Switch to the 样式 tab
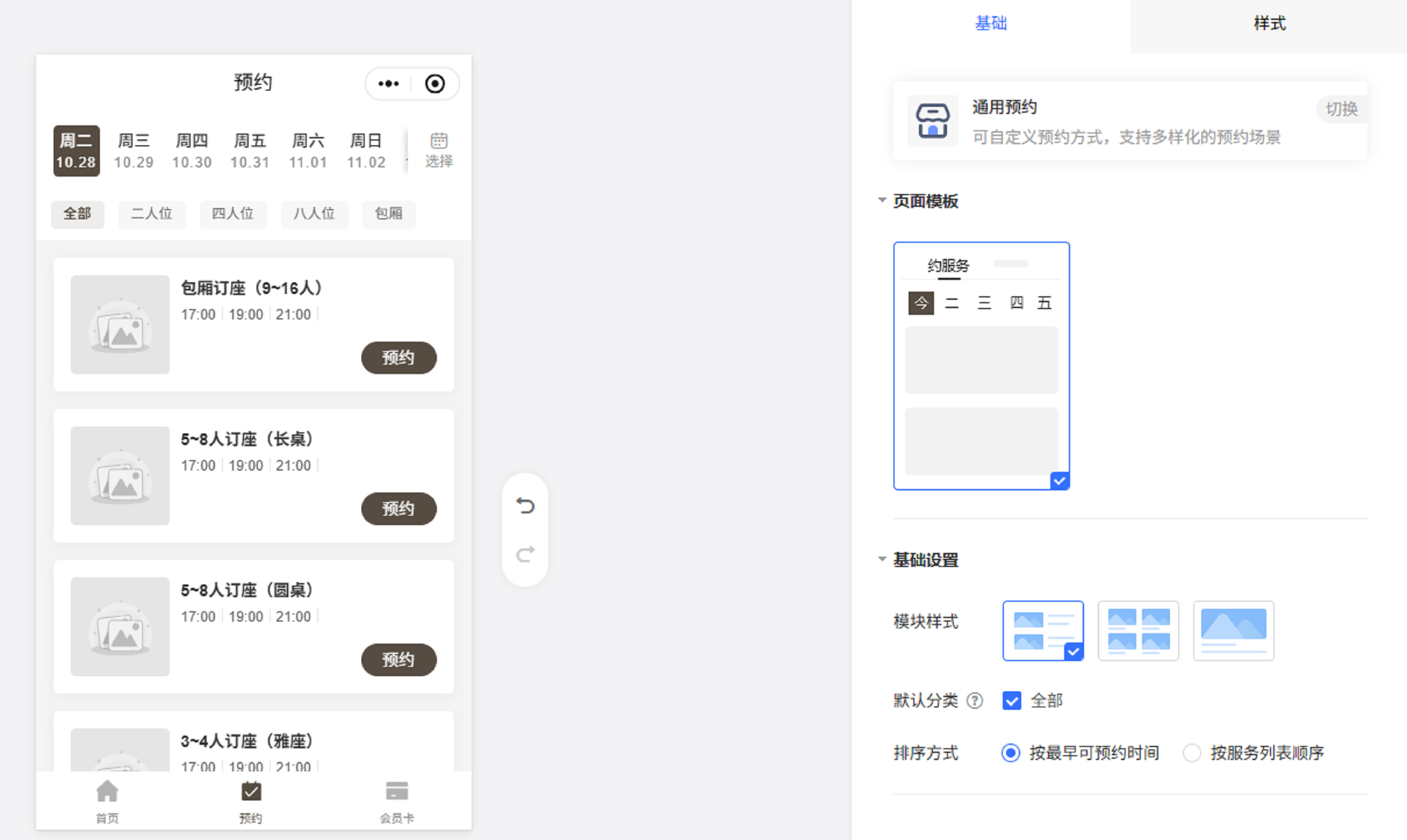 click(x=1269, y=24)
